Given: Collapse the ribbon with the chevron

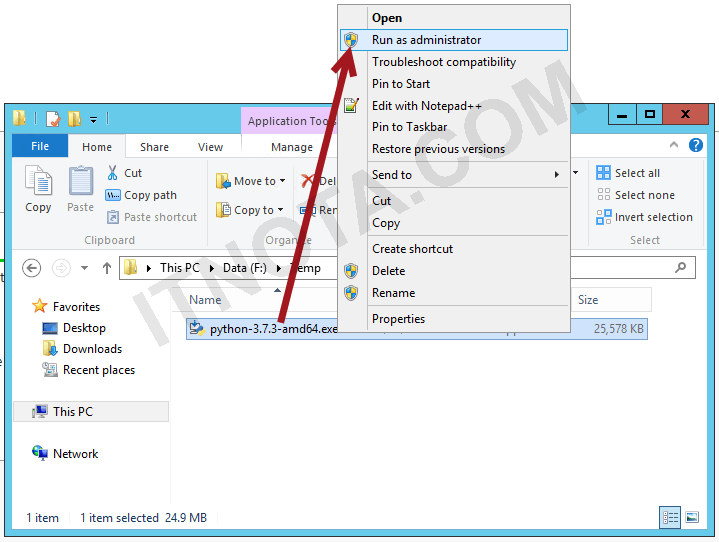Looking at the screenshot, I should pos(674,145).
